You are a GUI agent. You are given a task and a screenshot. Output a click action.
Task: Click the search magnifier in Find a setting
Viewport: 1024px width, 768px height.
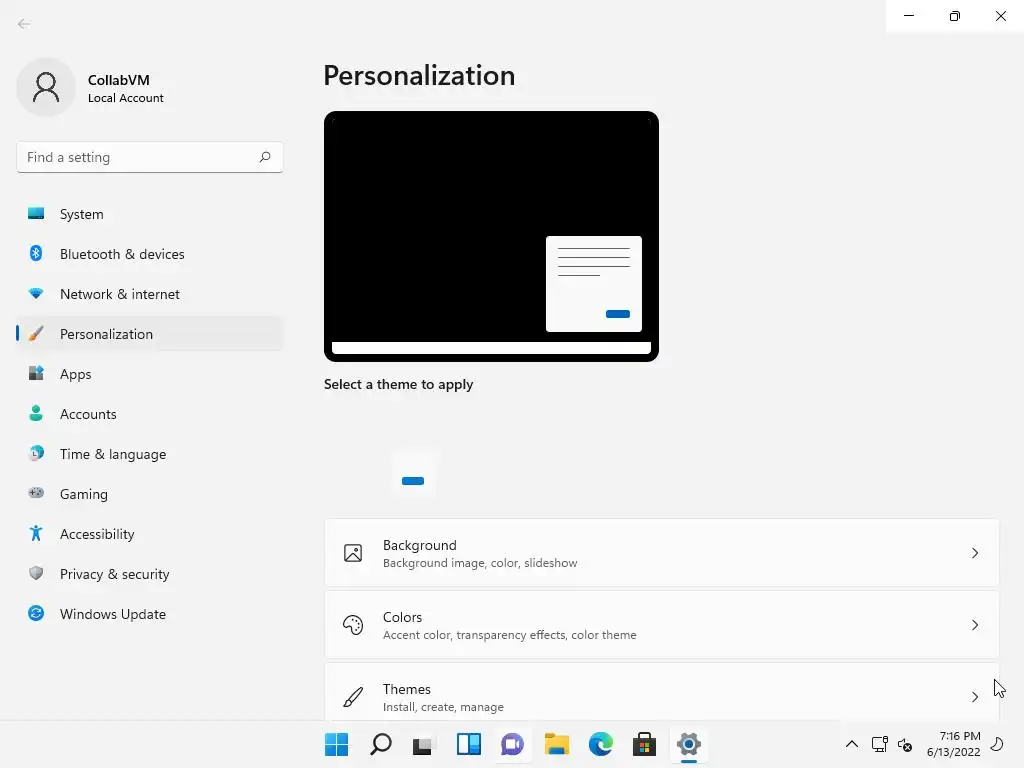264,157
